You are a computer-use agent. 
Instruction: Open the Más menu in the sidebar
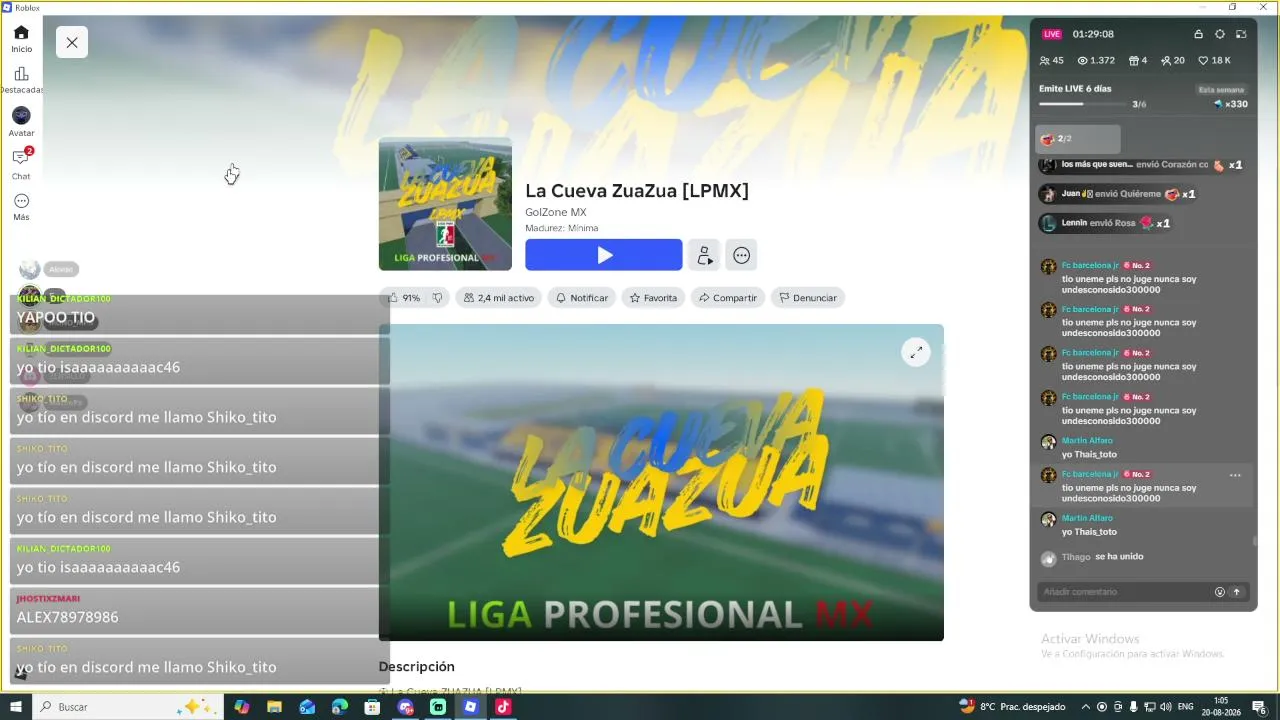pos(21,207)
